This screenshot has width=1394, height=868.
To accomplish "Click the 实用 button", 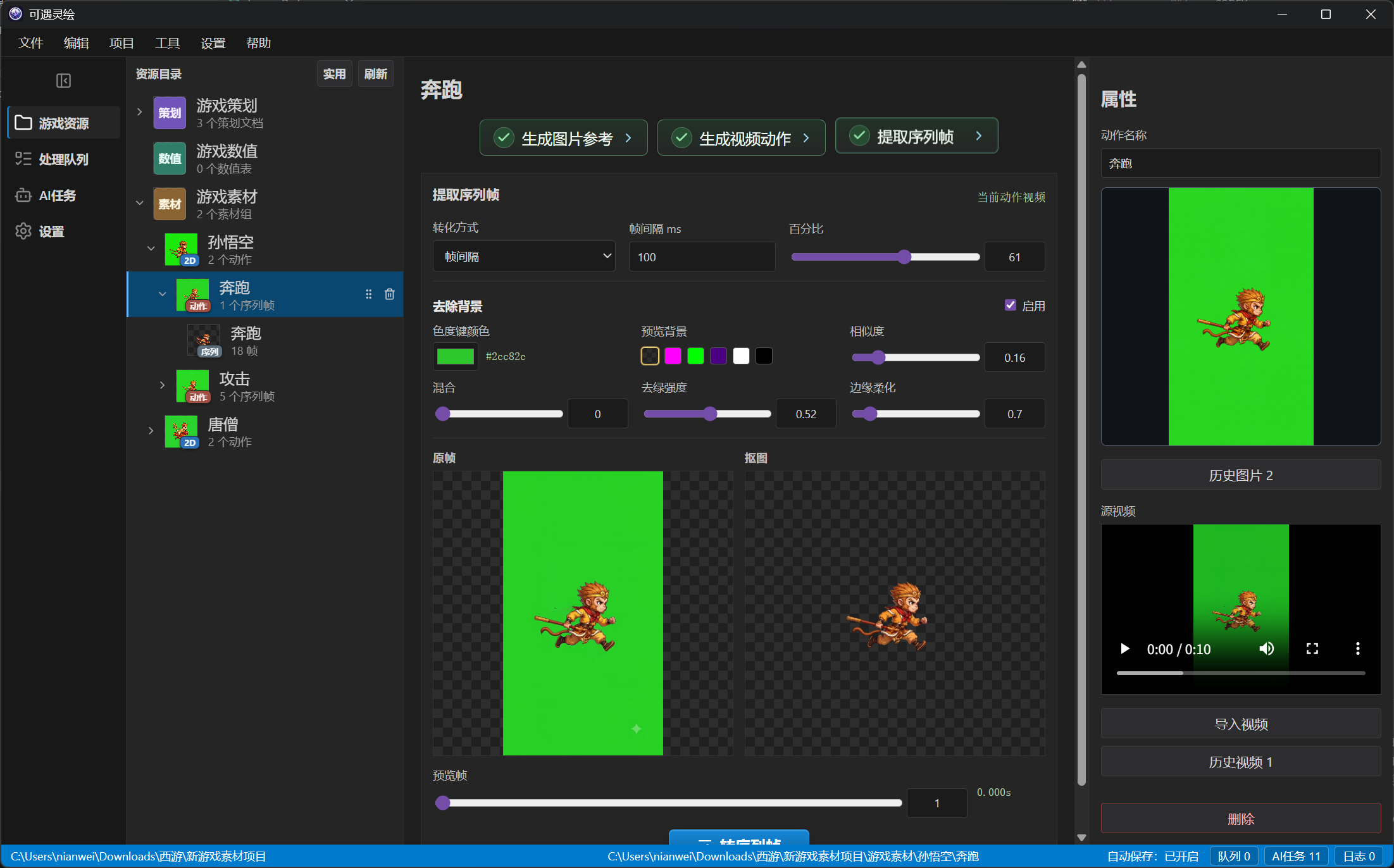I will tap(335, 74).
